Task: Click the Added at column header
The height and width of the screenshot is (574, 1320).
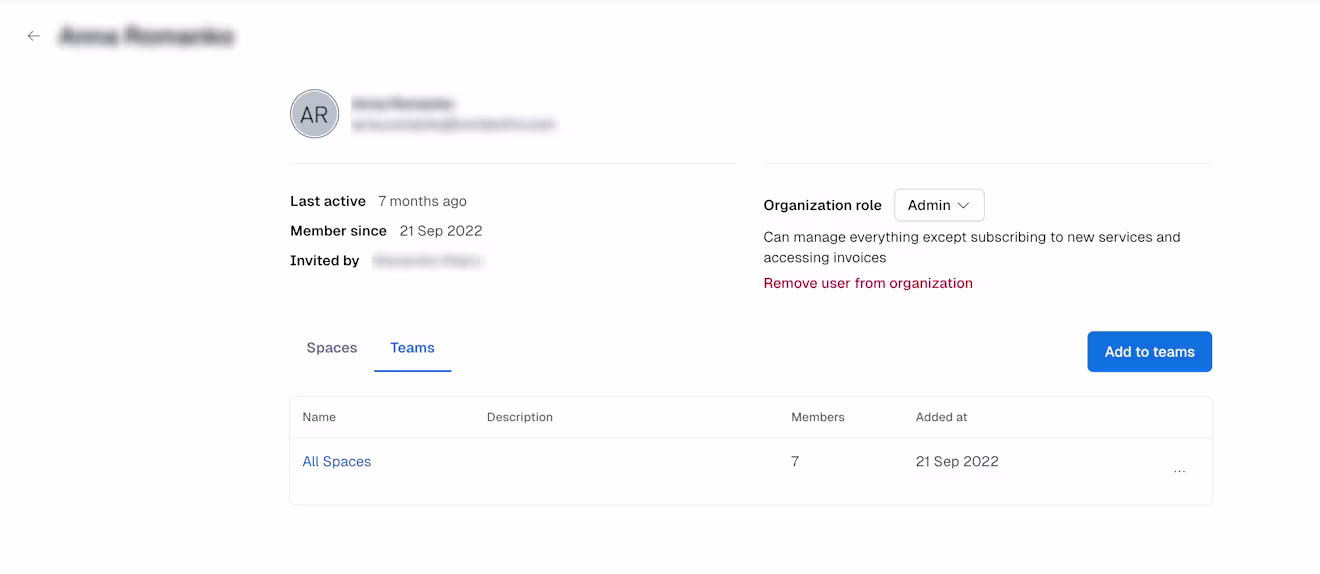Action: pos(941,417)
